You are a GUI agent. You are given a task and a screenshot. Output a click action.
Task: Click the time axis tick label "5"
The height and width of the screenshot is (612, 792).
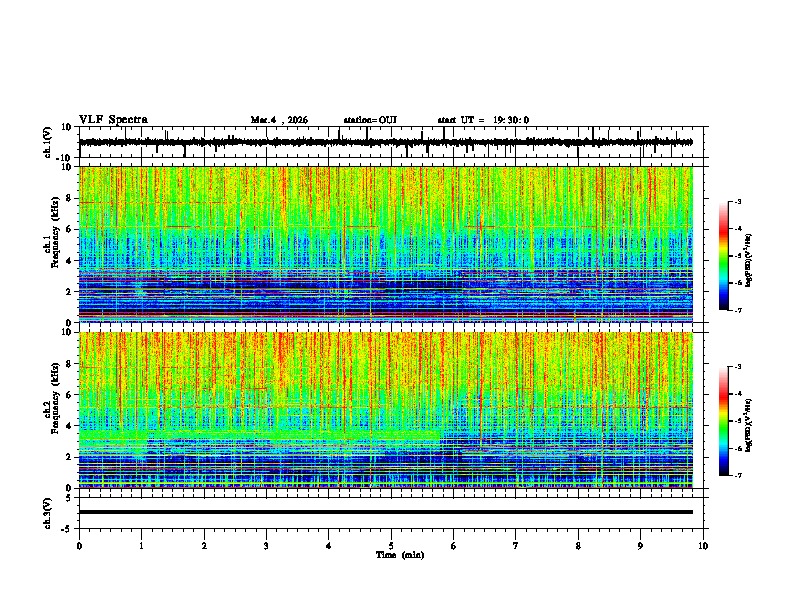pos(391,546)
